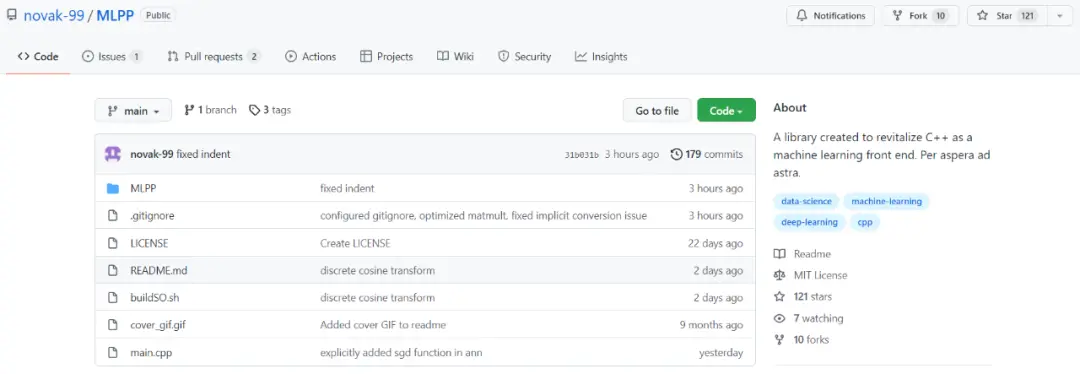This screenshot has width=1080, height=374.
Task: Click the novak-99 avatar icon in commit row
Action: click(x=113, y=154)
